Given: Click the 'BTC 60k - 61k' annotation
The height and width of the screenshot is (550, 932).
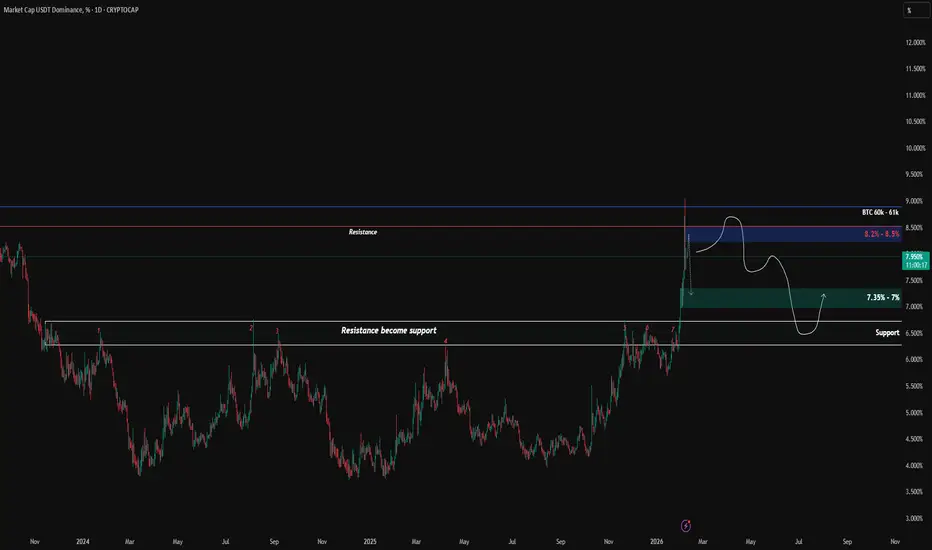Looking at the screenshot, I should coord(880,212).
